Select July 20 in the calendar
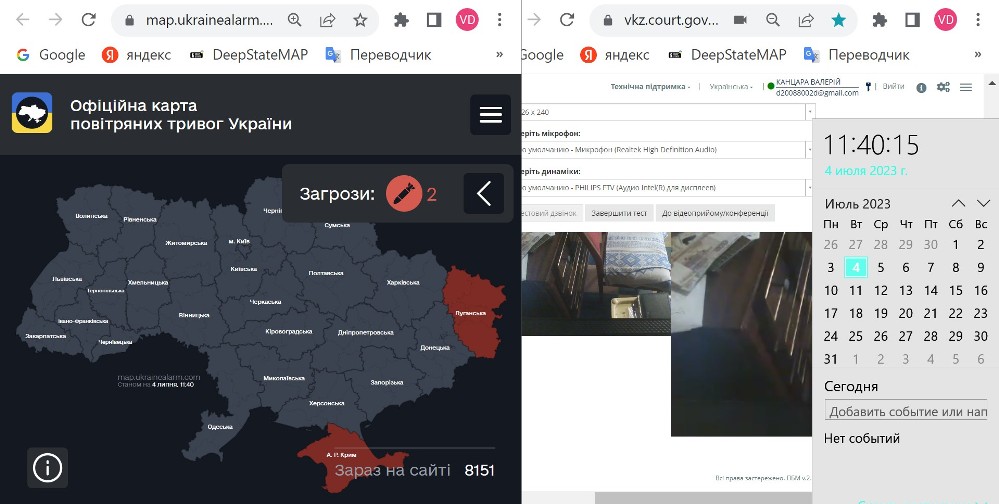Image resolution: width=999 pixels, height=504 pixels. coord(905,313)
